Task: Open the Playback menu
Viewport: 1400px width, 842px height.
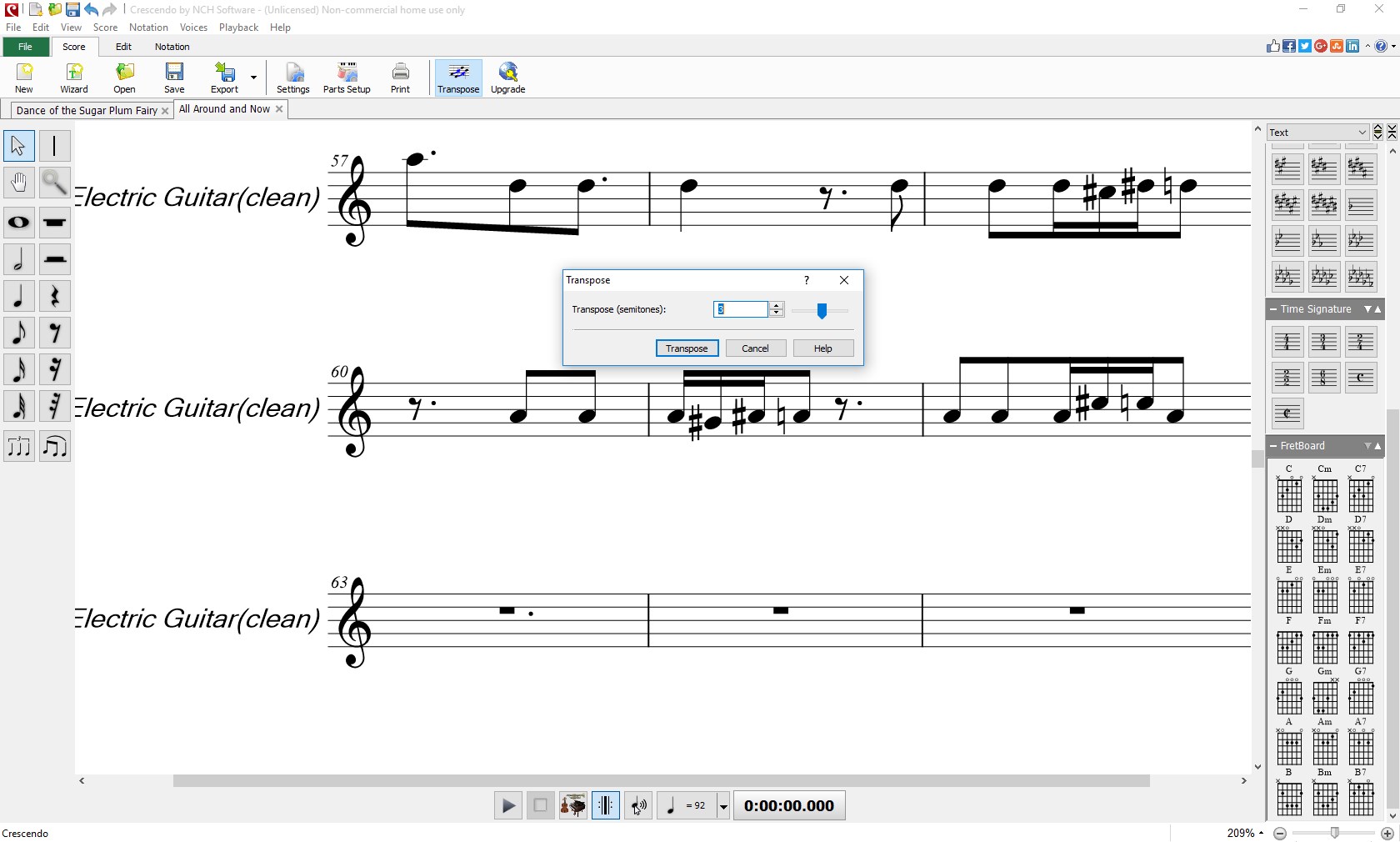Action: tap(238, 28)
